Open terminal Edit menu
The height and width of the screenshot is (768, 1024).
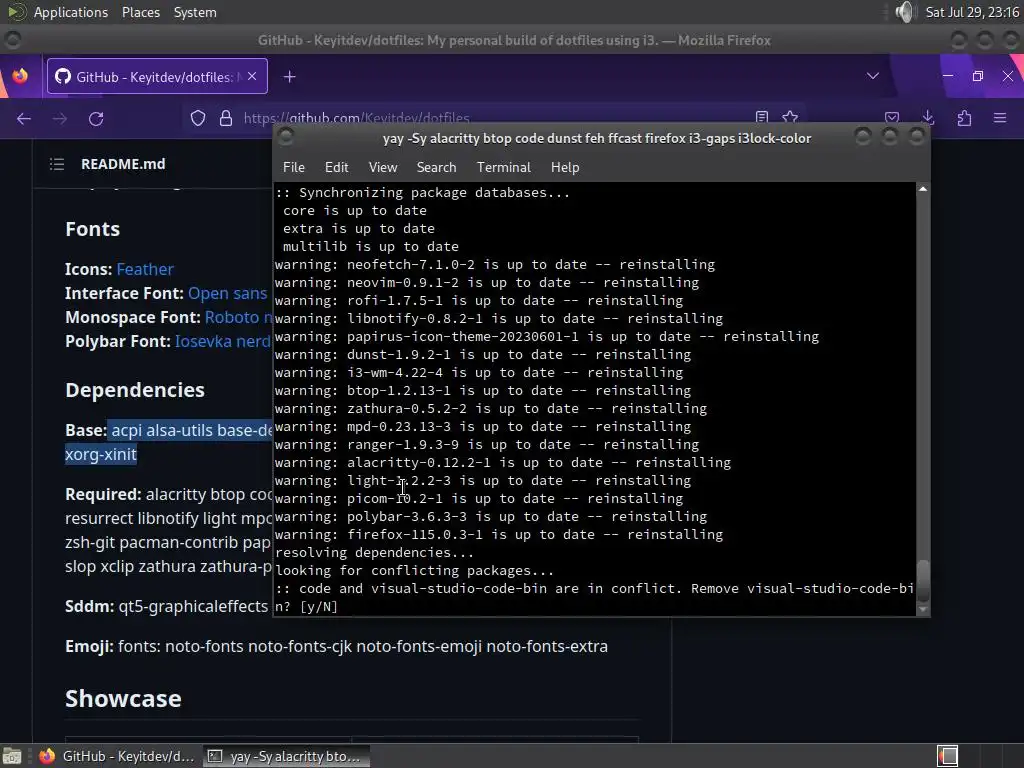pyautogui.click(x=336, y=167)
